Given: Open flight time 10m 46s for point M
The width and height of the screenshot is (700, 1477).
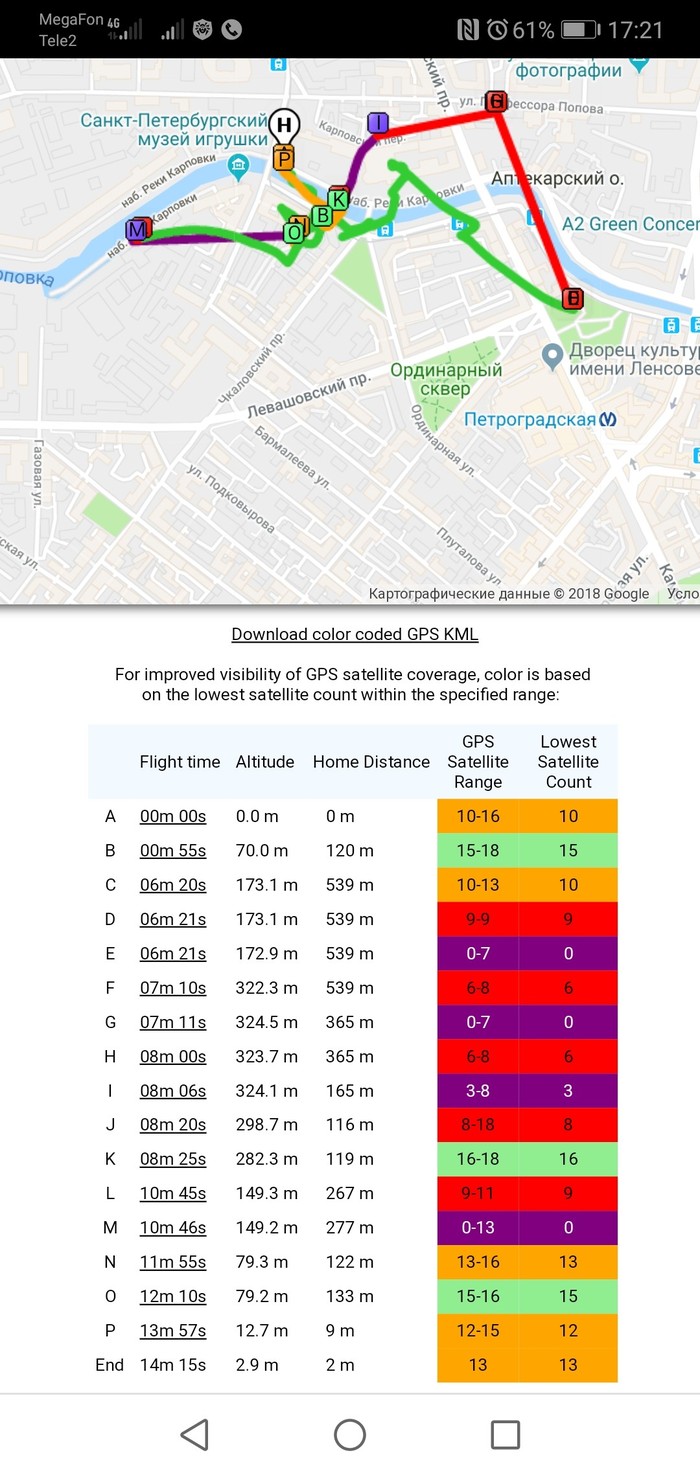Looking at the screenshot, I should (173, 1228).
